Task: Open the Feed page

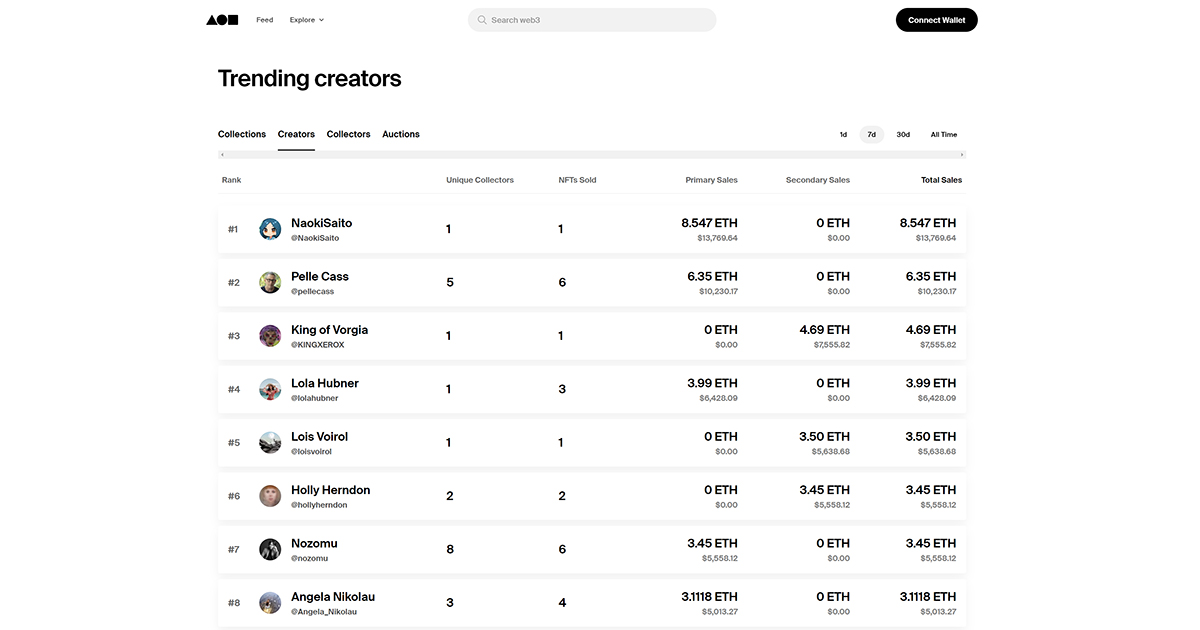Action: (264, 20)
